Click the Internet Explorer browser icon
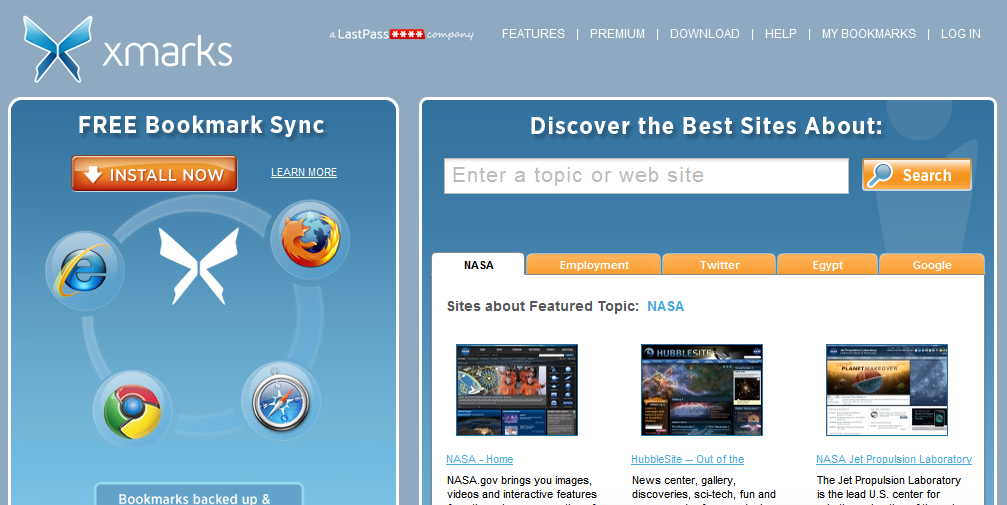1007x505 pixels. (x=84, y=271)
